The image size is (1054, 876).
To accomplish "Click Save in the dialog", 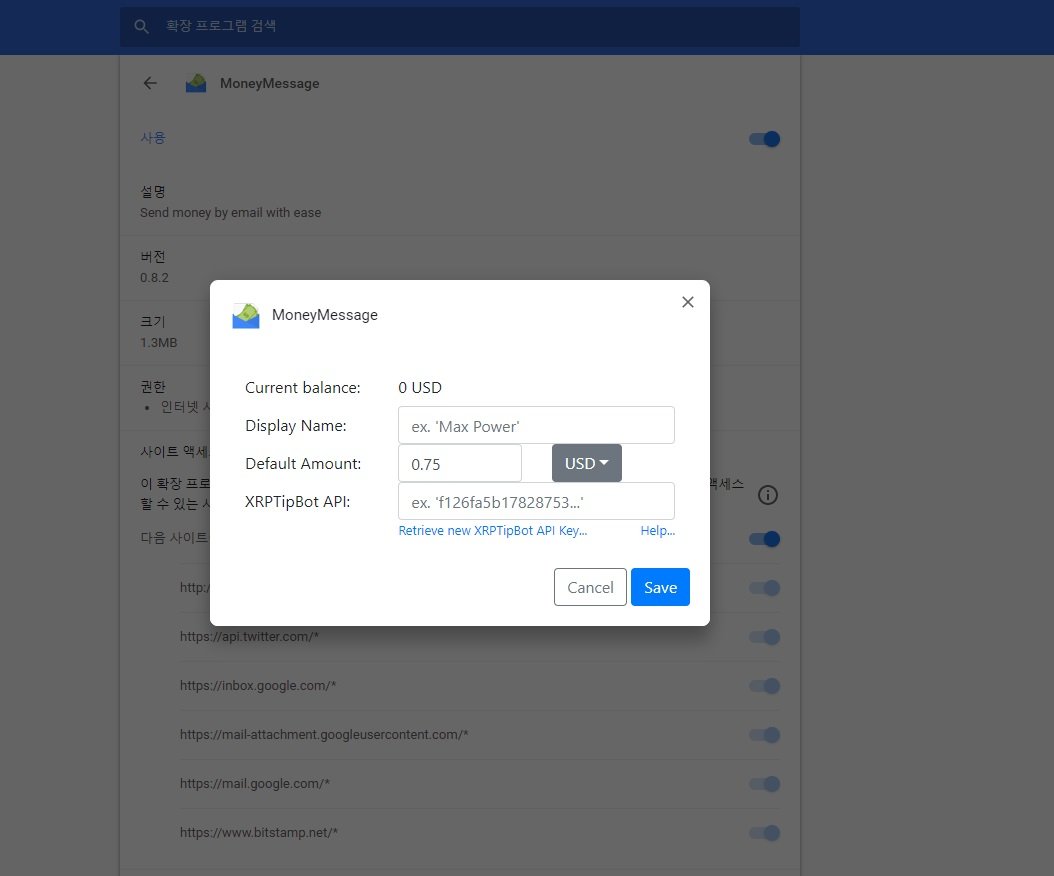I will pyautogui.click(x=660, y=587).
